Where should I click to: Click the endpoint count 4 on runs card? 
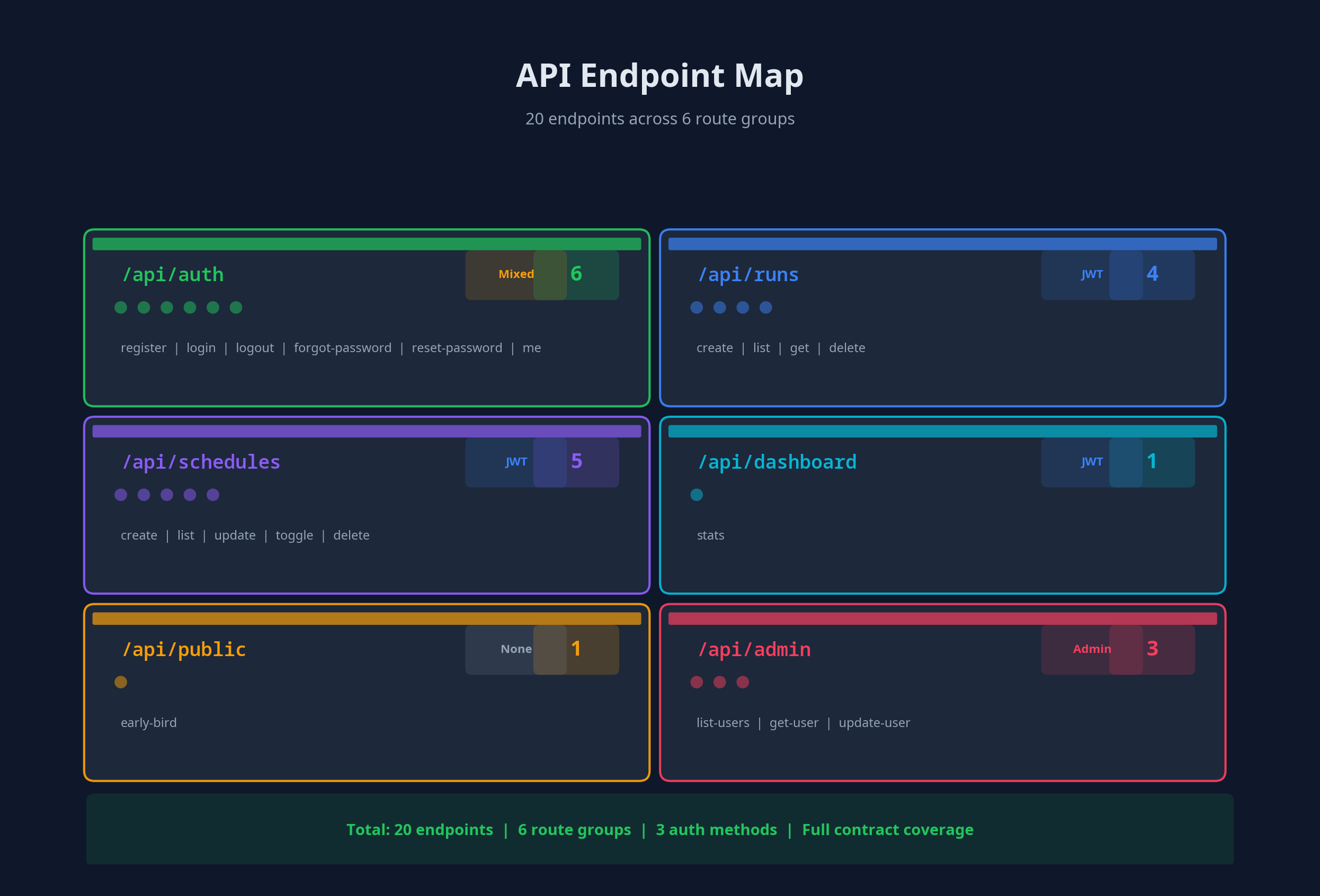[1153, 274]
